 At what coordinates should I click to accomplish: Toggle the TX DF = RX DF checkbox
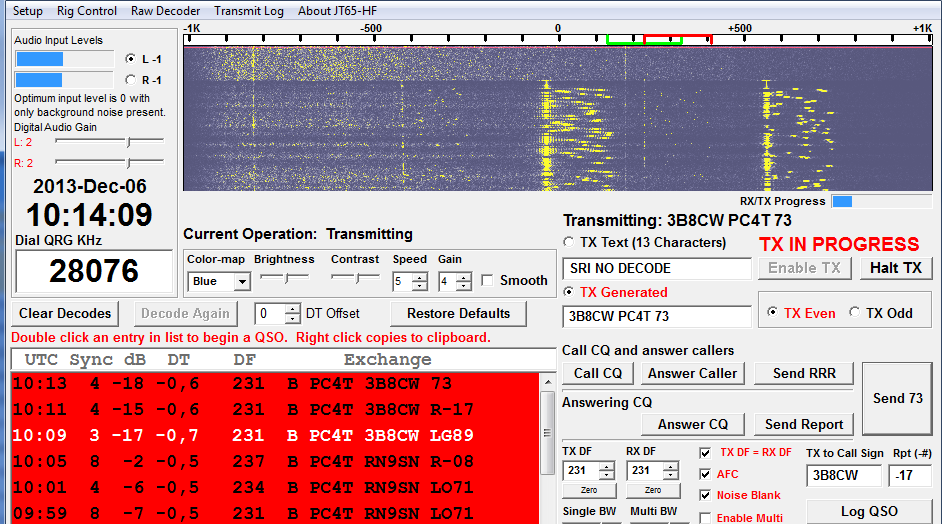705,453
